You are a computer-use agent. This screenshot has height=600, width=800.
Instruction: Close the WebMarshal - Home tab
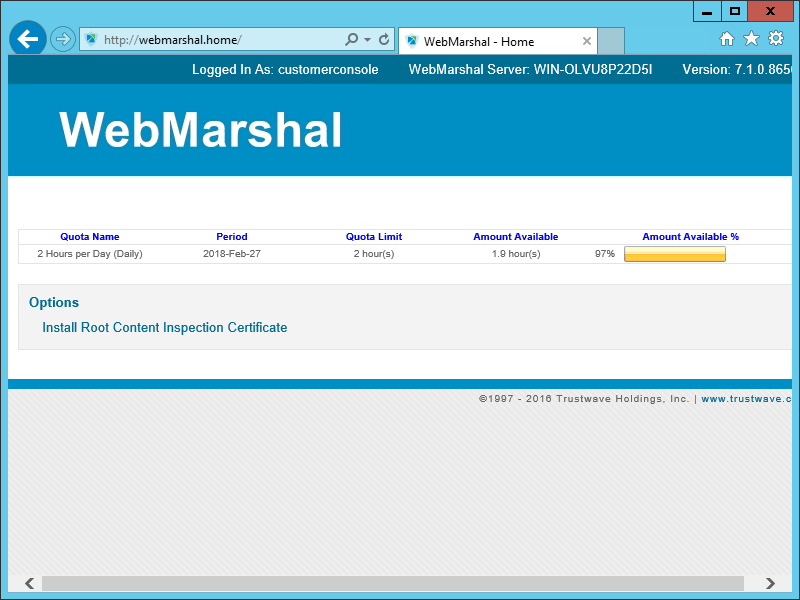tap(587, 42)
